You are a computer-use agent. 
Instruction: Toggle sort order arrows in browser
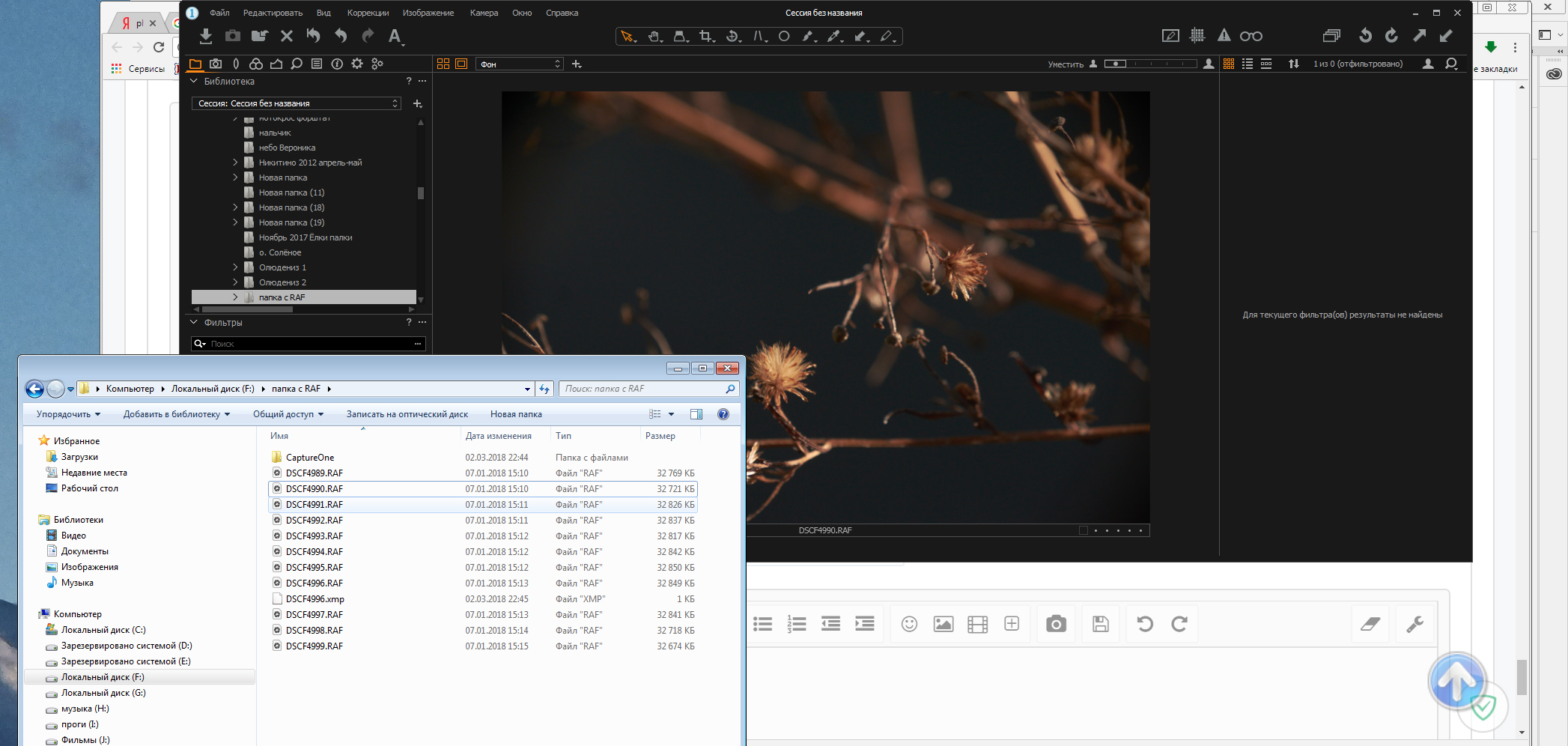point(1294,64)
